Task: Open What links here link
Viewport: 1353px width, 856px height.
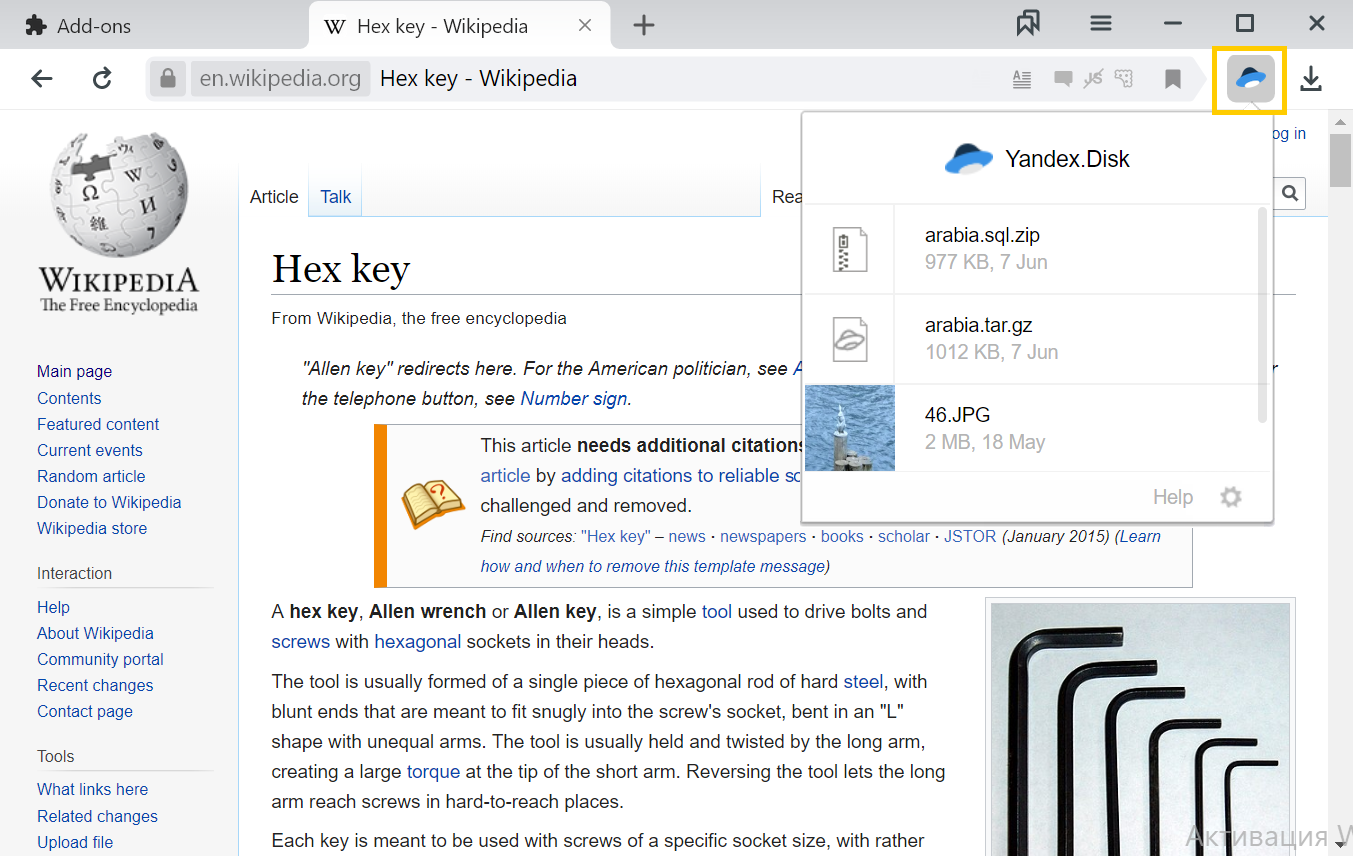Action: tap(92, 790)
